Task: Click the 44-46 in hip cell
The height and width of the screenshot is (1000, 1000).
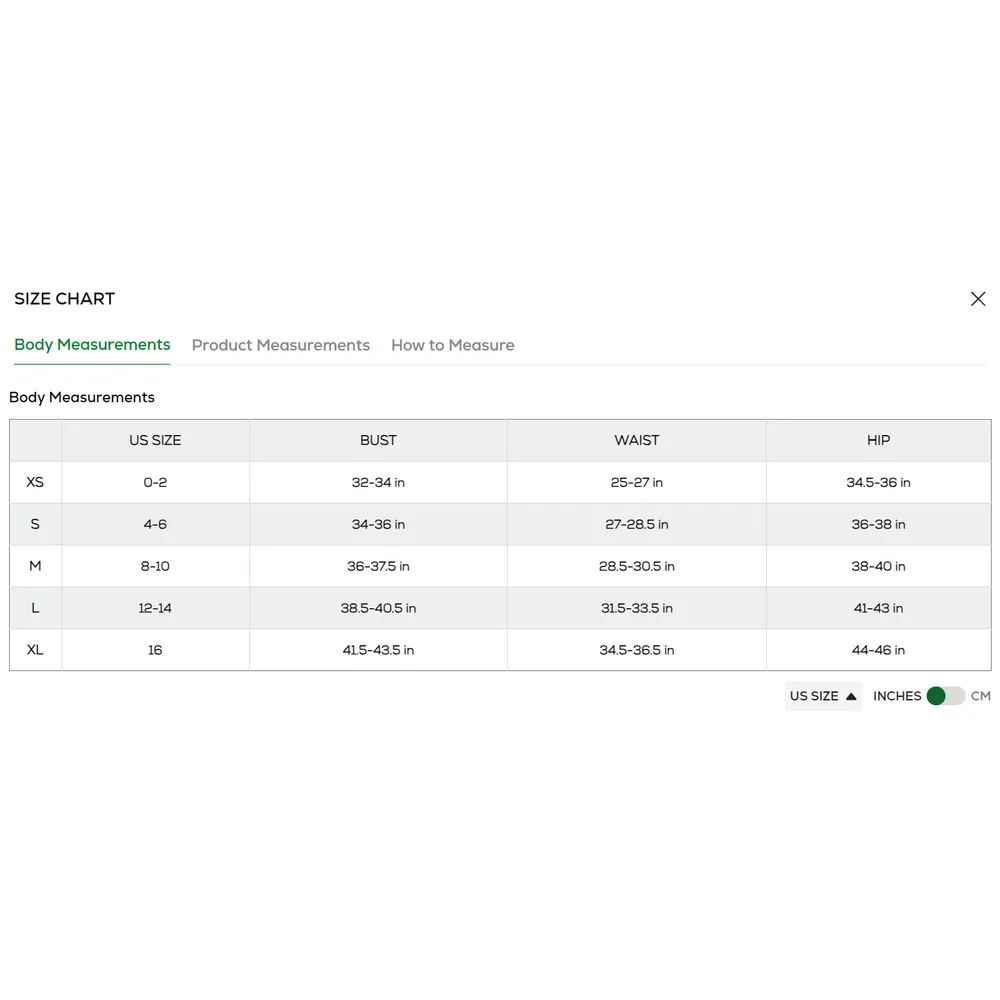Action: click(878, 650)
